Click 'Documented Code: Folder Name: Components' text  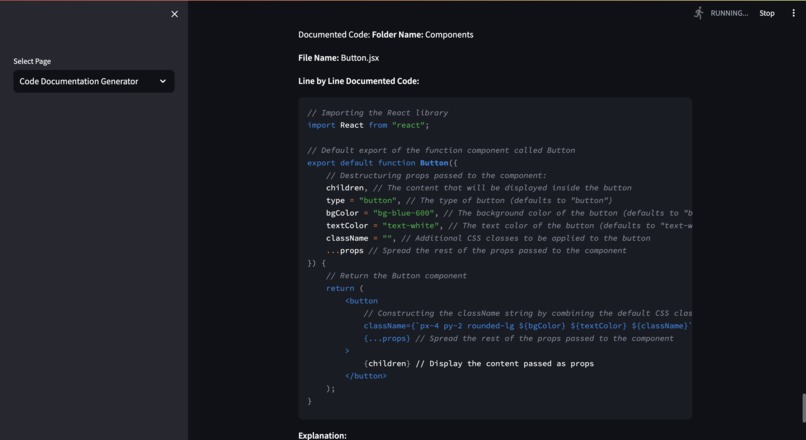pos(386,34)
